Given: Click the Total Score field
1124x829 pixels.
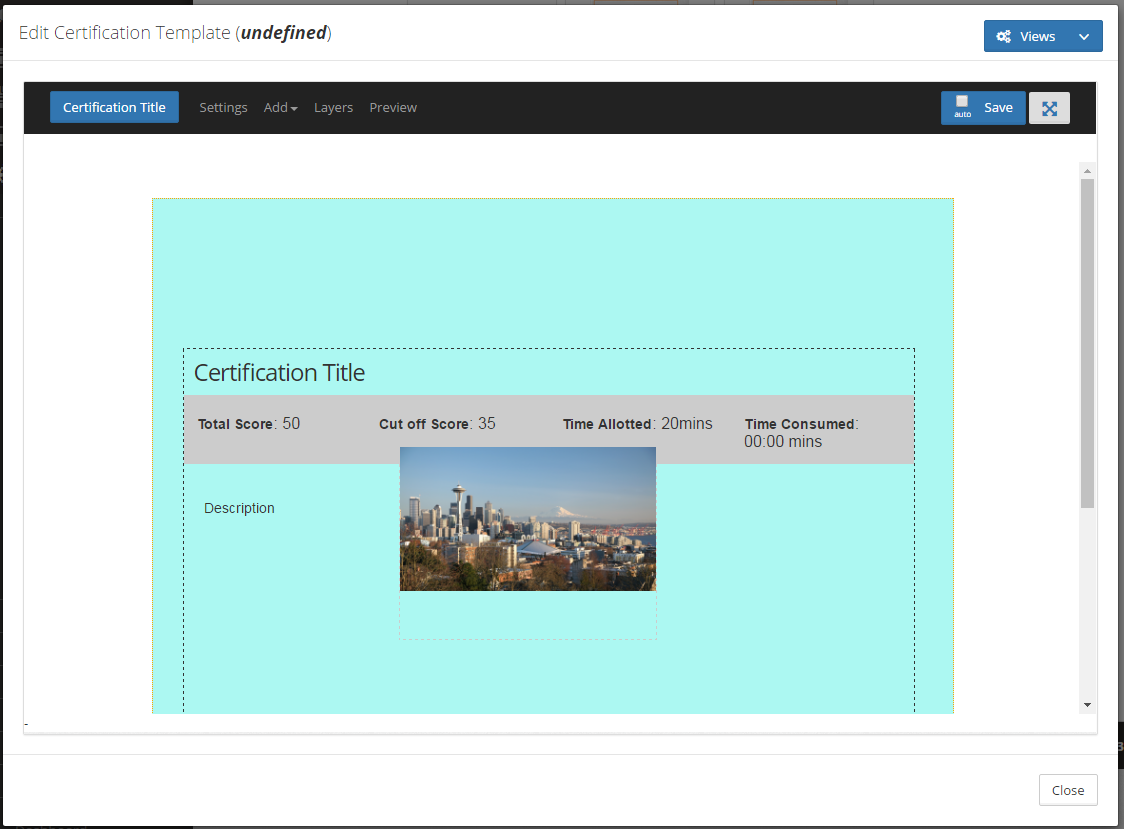Looking at the screenshot, I should pyautogui.click(x=249, y=424).
